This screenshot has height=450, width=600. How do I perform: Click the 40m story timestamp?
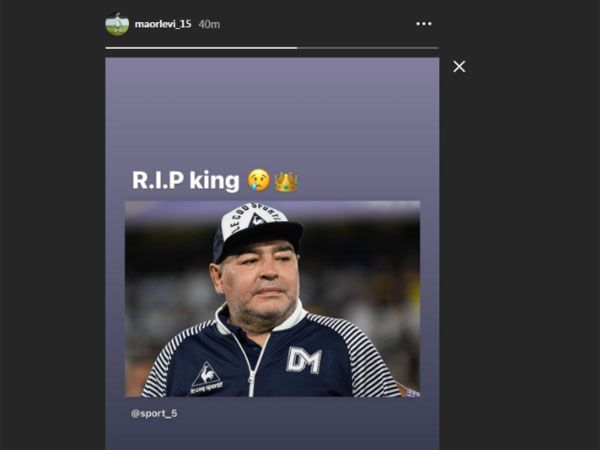tap(210, 24)
